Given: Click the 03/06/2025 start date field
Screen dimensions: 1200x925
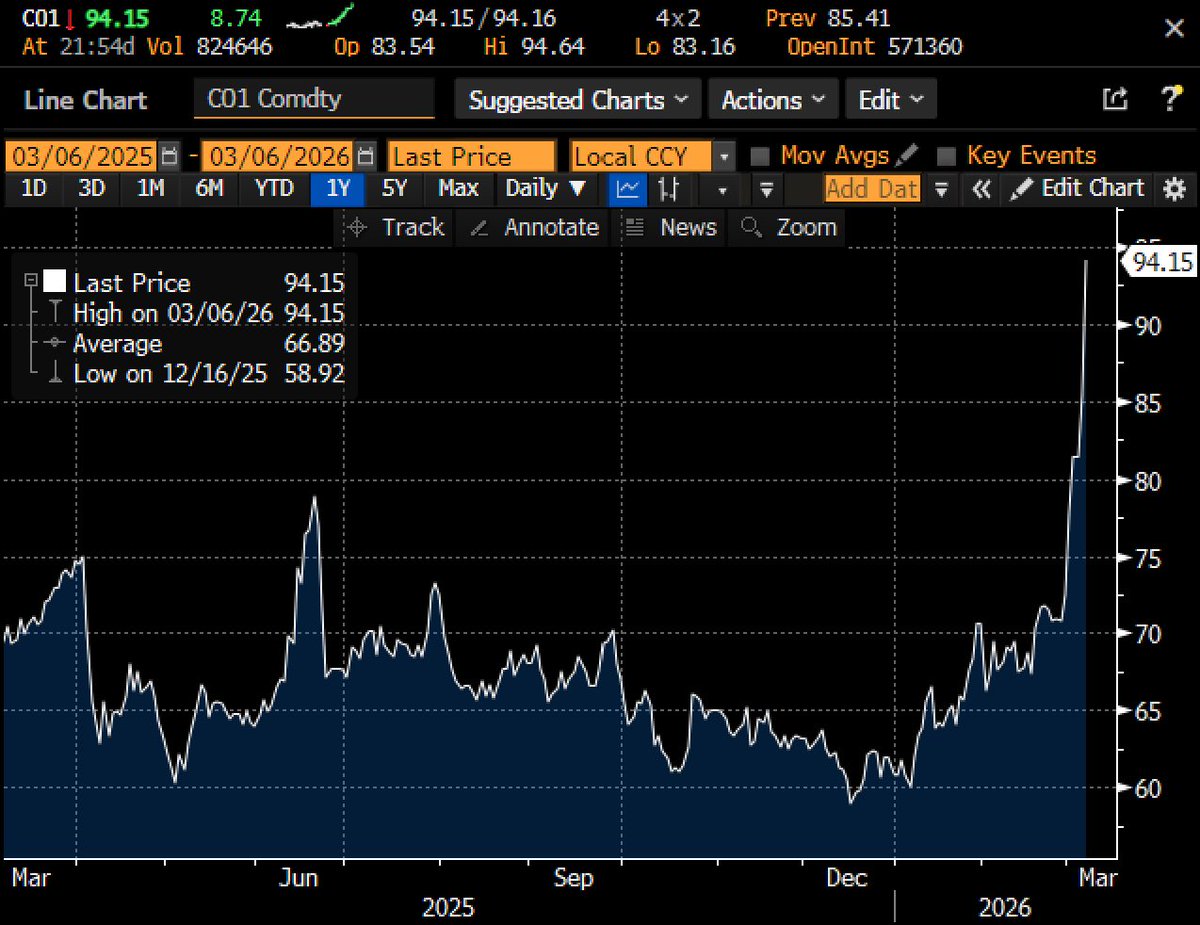Looking at the screenshot, I should point(82,156).
